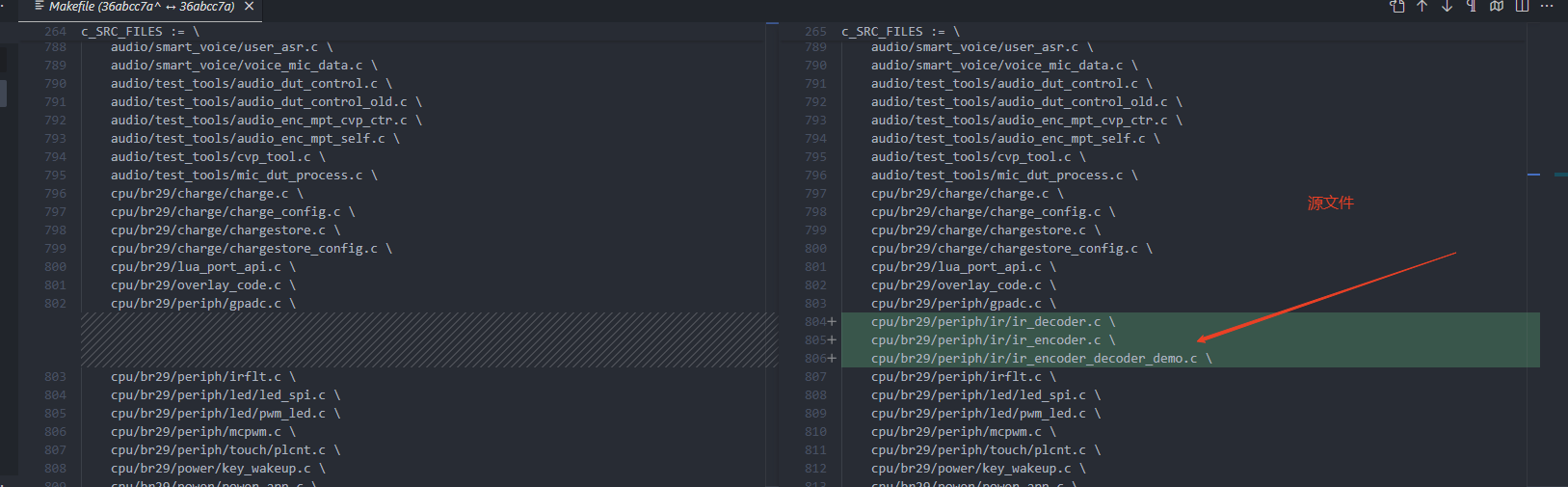The image size is (1568, 487).
Task: Click right pane user_asr.c line 789
Action: 982,47
